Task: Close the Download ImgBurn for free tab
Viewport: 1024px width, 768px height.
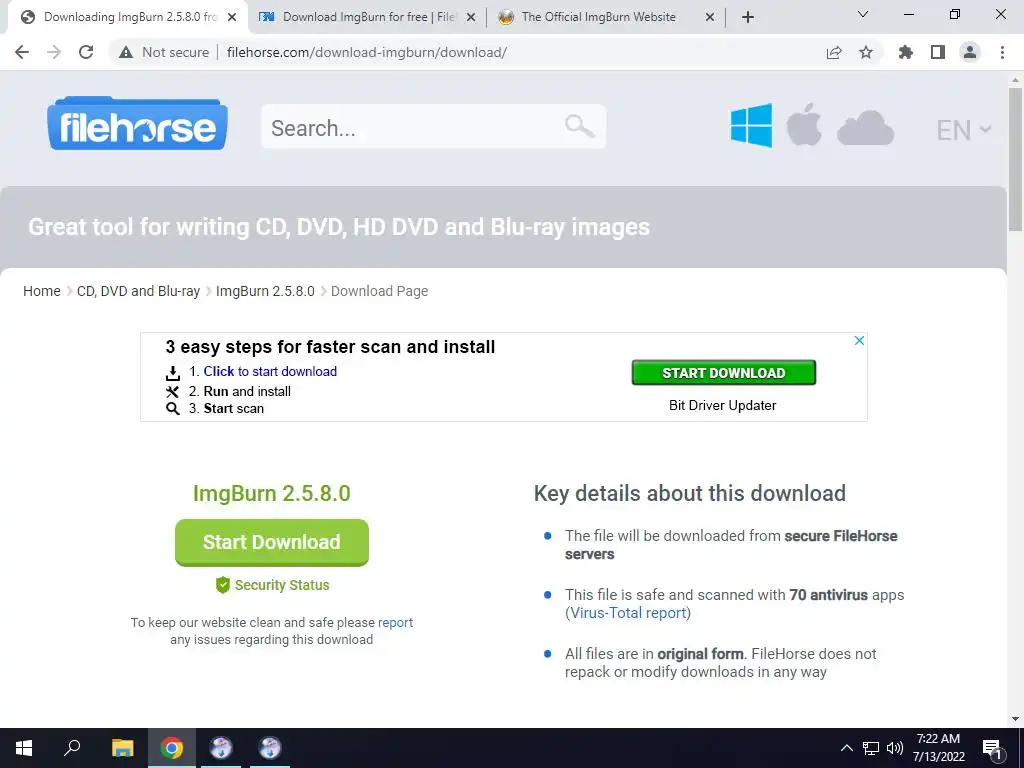Action: 471,18
